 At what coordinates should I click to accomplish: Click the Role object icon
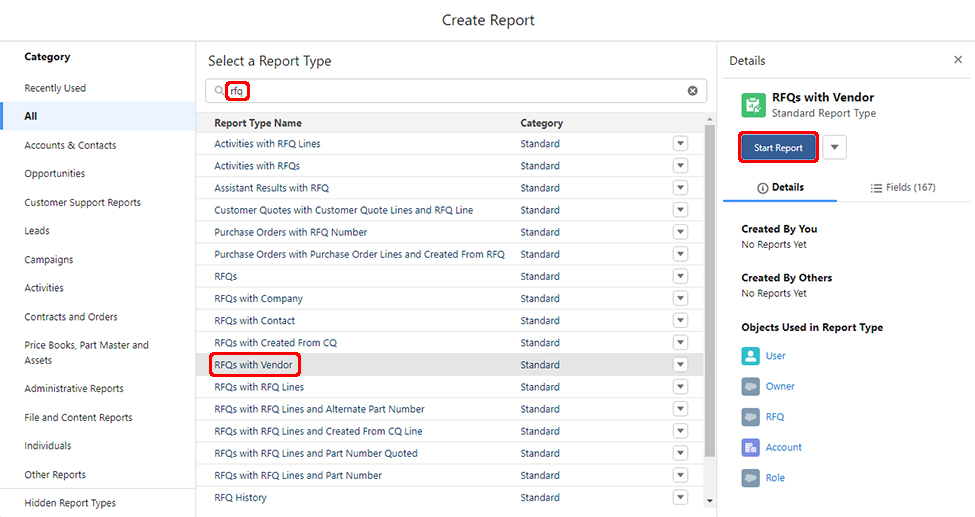point(751,478)
